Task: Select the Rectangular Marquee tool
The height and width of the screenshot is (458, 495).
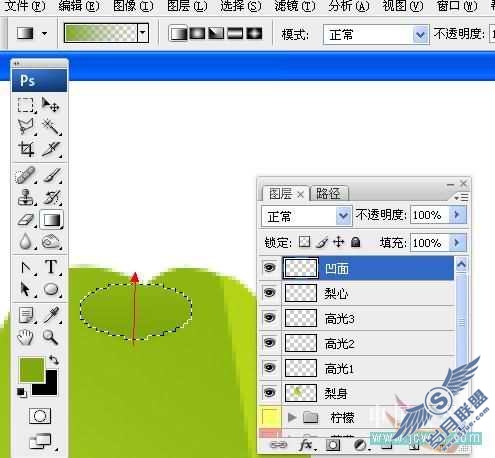Action: tap(26, 105)
